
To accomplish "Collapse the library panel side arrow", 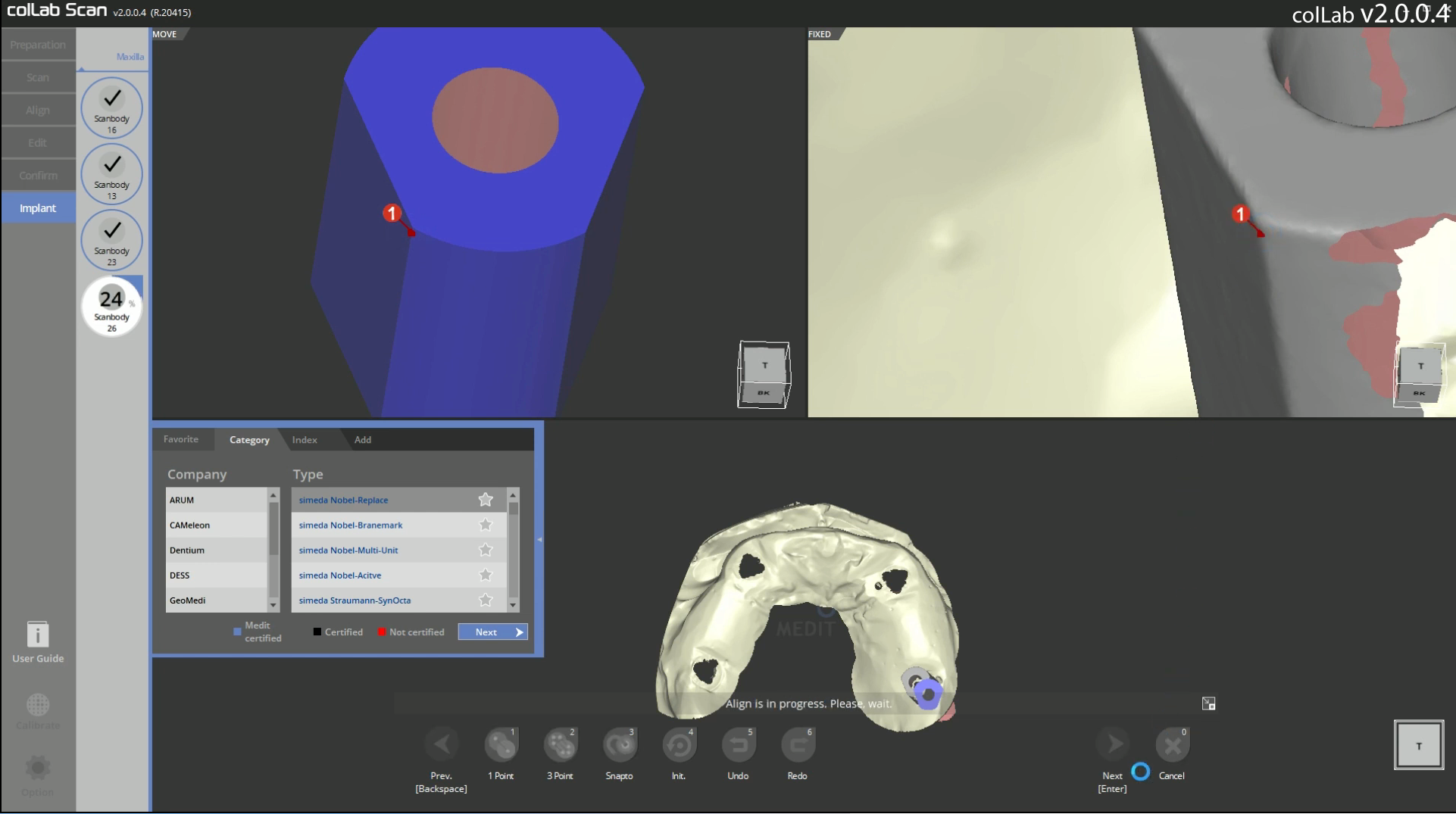I will 539,540.
